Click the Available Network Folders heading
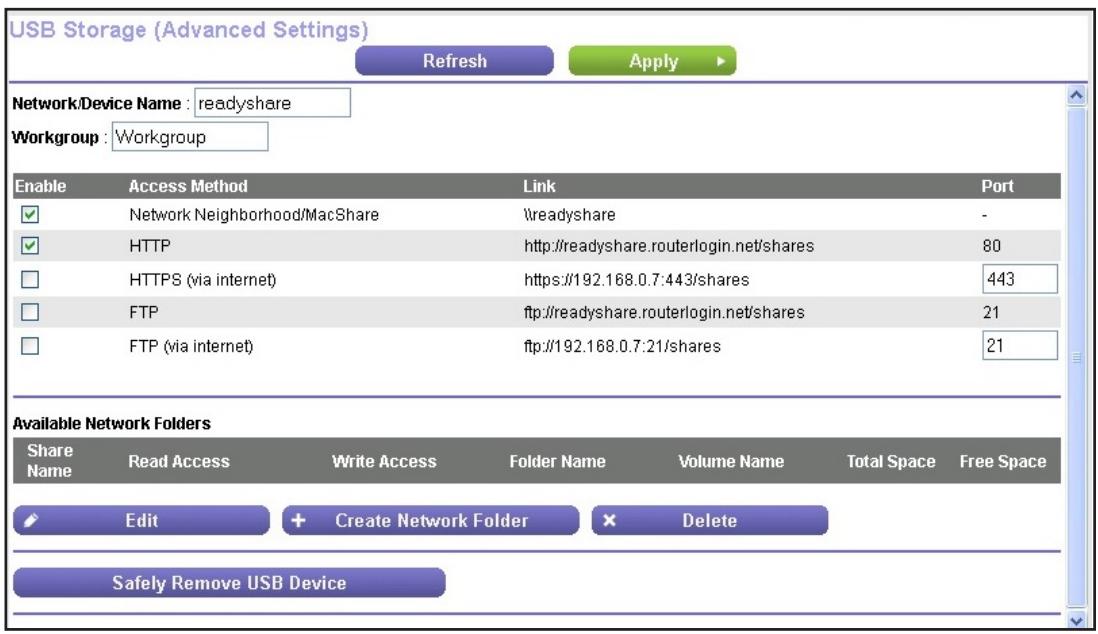The height and width of the screenshot is (634, 1098). (x=111, y=424)
